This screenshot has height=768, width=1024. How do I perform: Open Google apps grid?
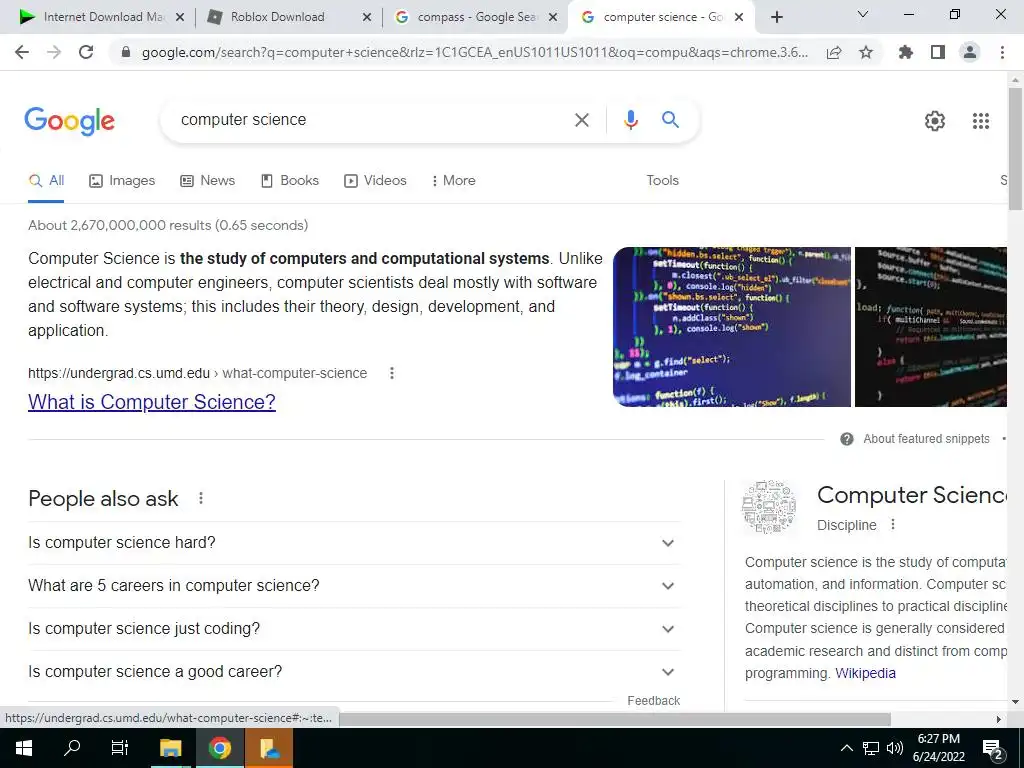click(x=980, y=121)
